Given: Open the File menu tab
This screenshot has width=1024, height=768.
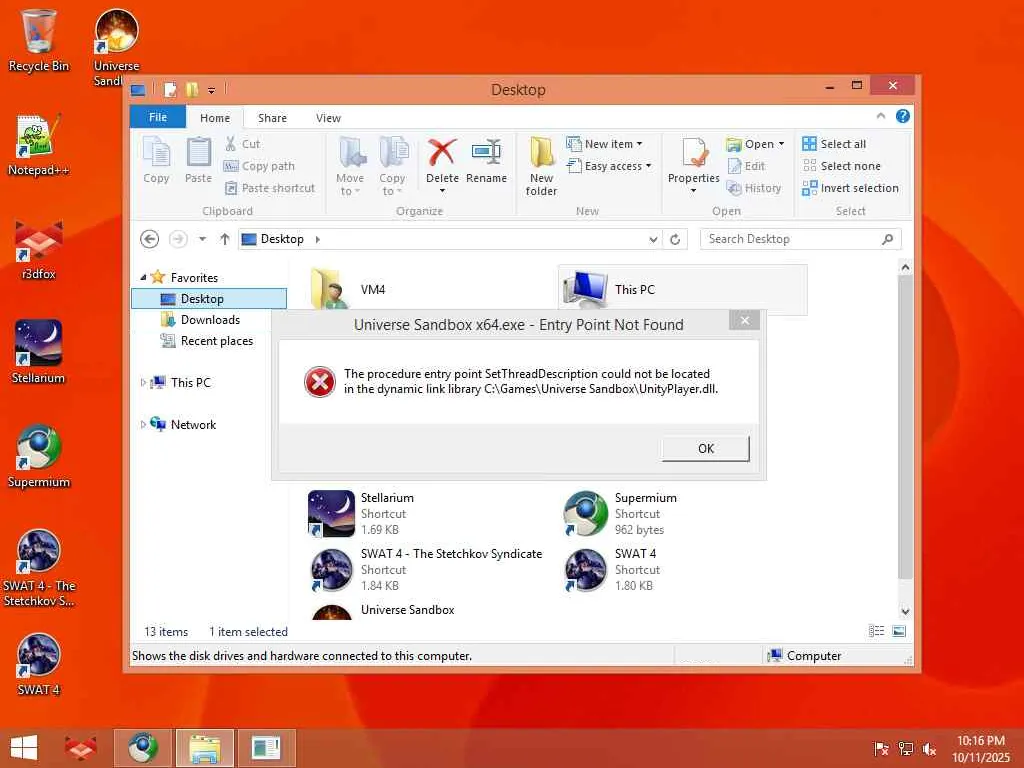Looking at the screenshot, I should pos(158,117).
